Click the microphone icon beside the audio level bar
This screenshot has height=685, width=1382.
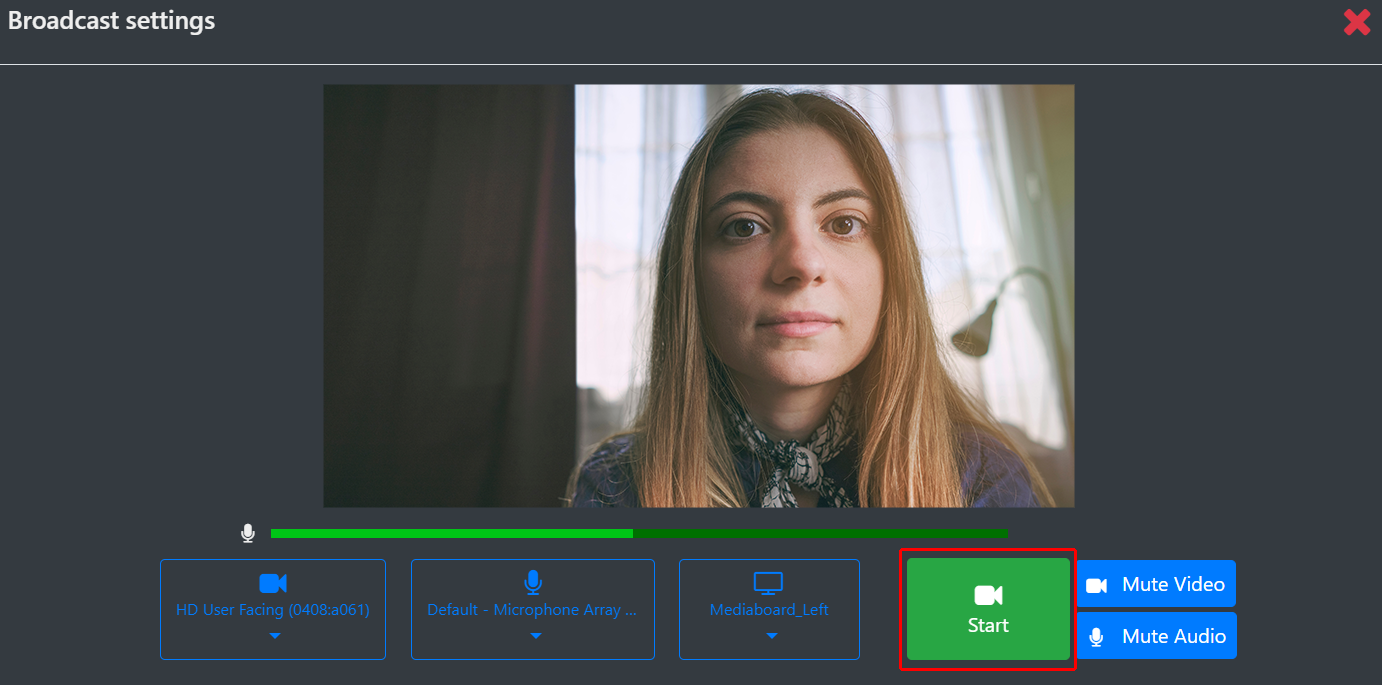pyautogui.click(x=248, y=534)
